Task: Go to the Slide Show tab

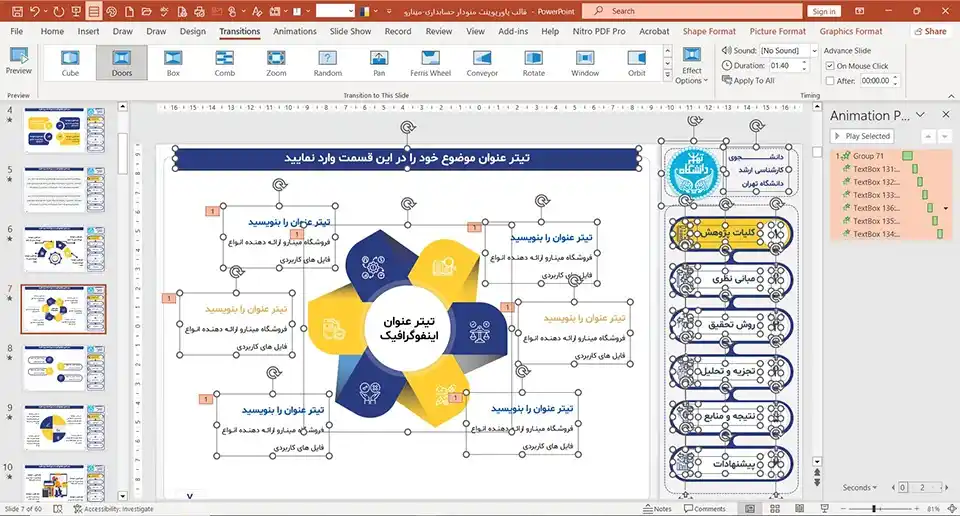Action: (350, 31)
